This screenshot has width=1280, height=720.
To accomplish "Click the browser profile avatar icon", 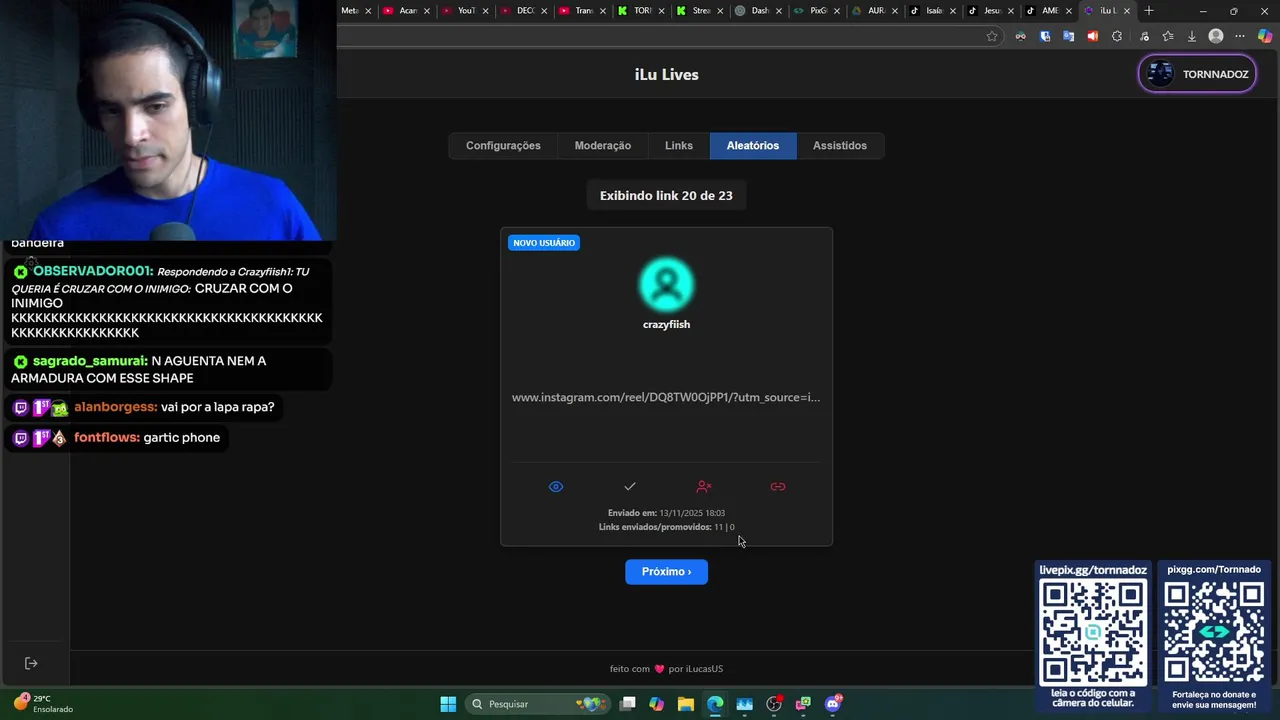I will 1216,36.
